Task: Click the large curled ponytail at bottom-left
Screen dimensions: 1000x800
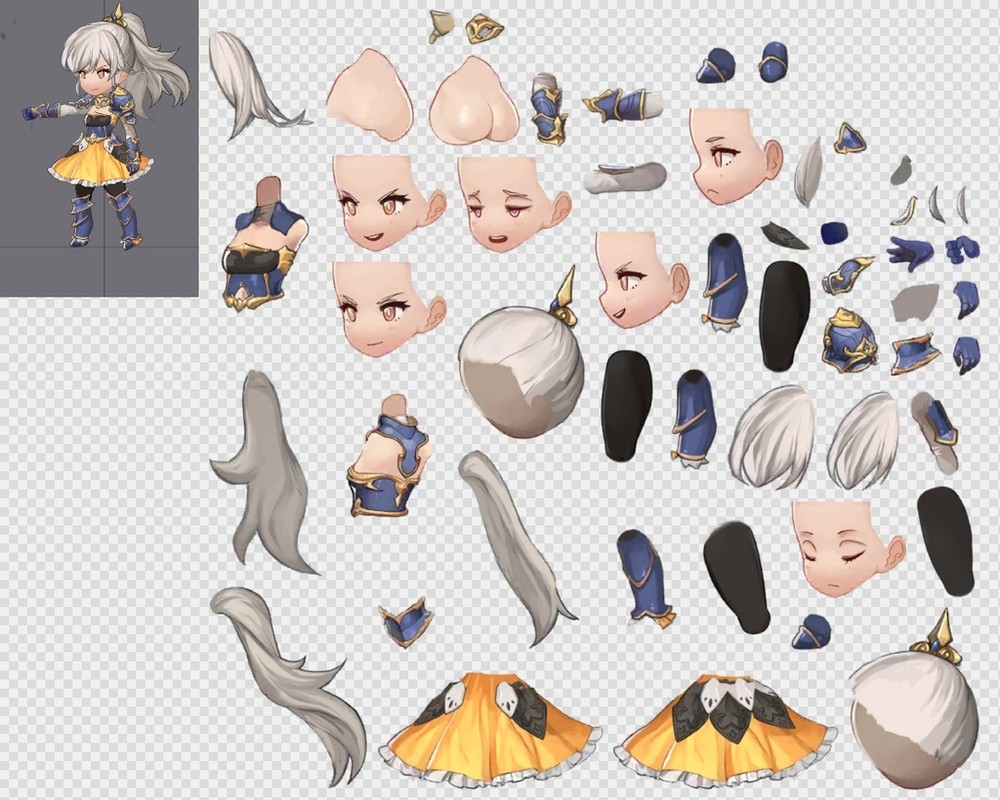Action: click(290, 680)
